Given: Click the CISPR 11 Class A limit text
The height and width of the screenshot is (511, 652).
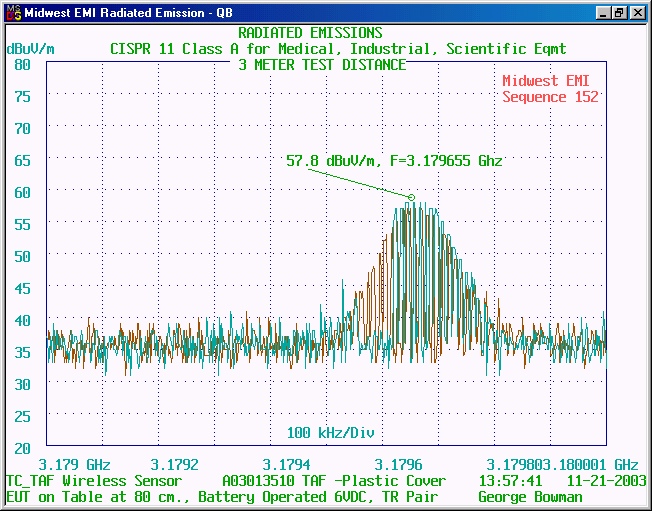Looking at the screenshot, I should point(336,49).
